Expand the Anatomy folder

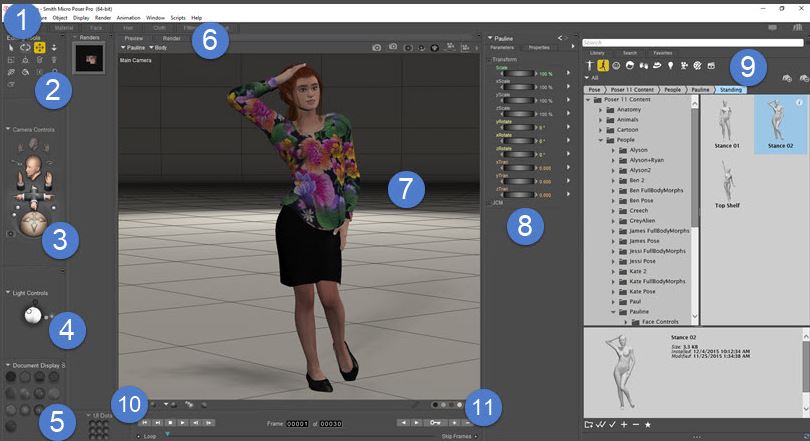(600, 110)
